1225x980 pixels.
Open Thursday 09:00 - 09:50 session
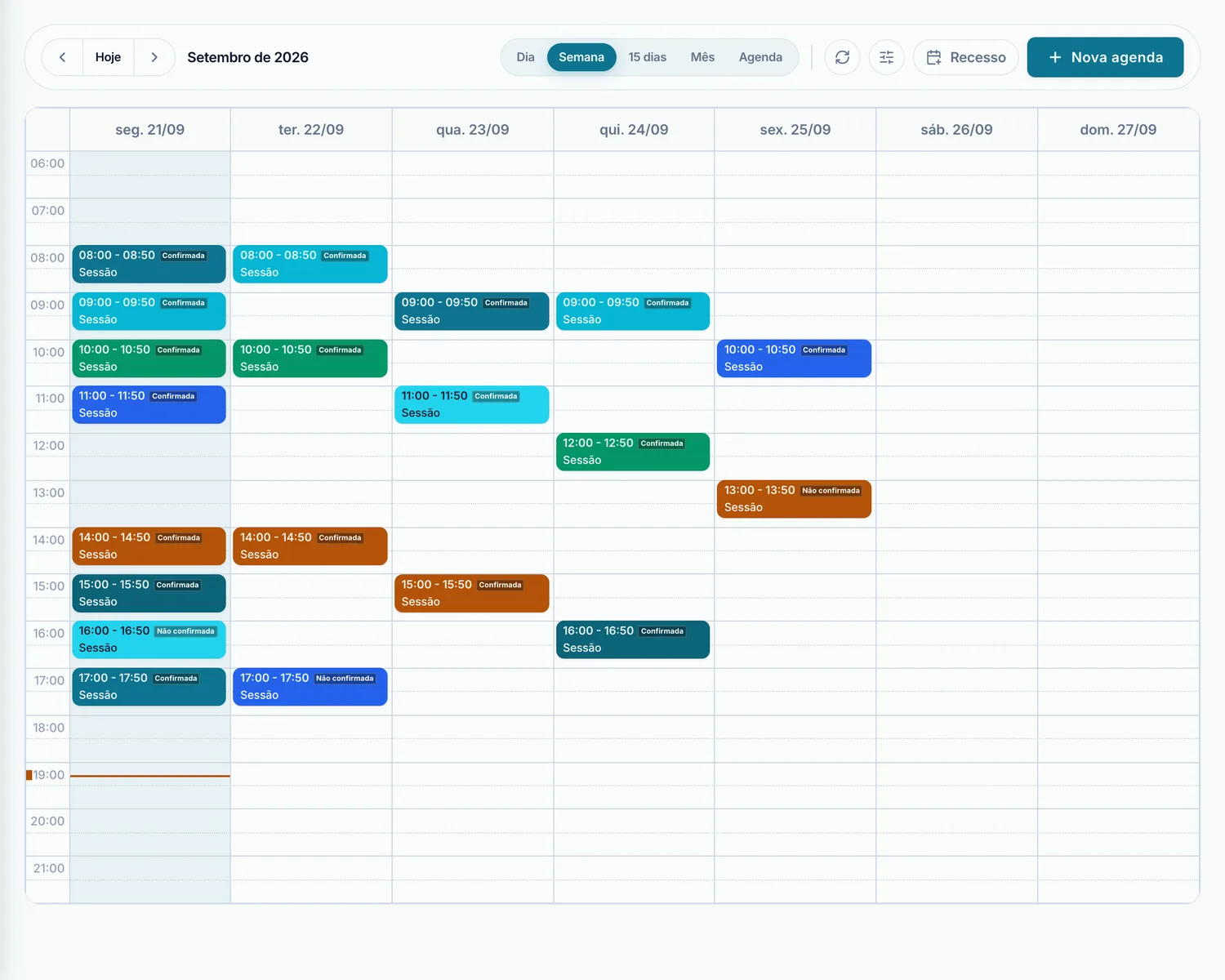(633, 311)
